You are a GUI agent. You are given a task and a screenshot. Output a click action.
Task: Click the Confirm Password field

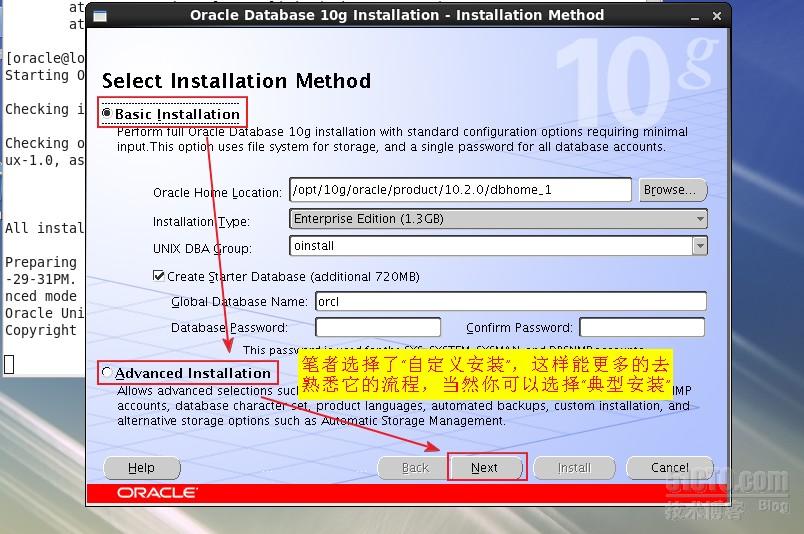click(642, 327)
